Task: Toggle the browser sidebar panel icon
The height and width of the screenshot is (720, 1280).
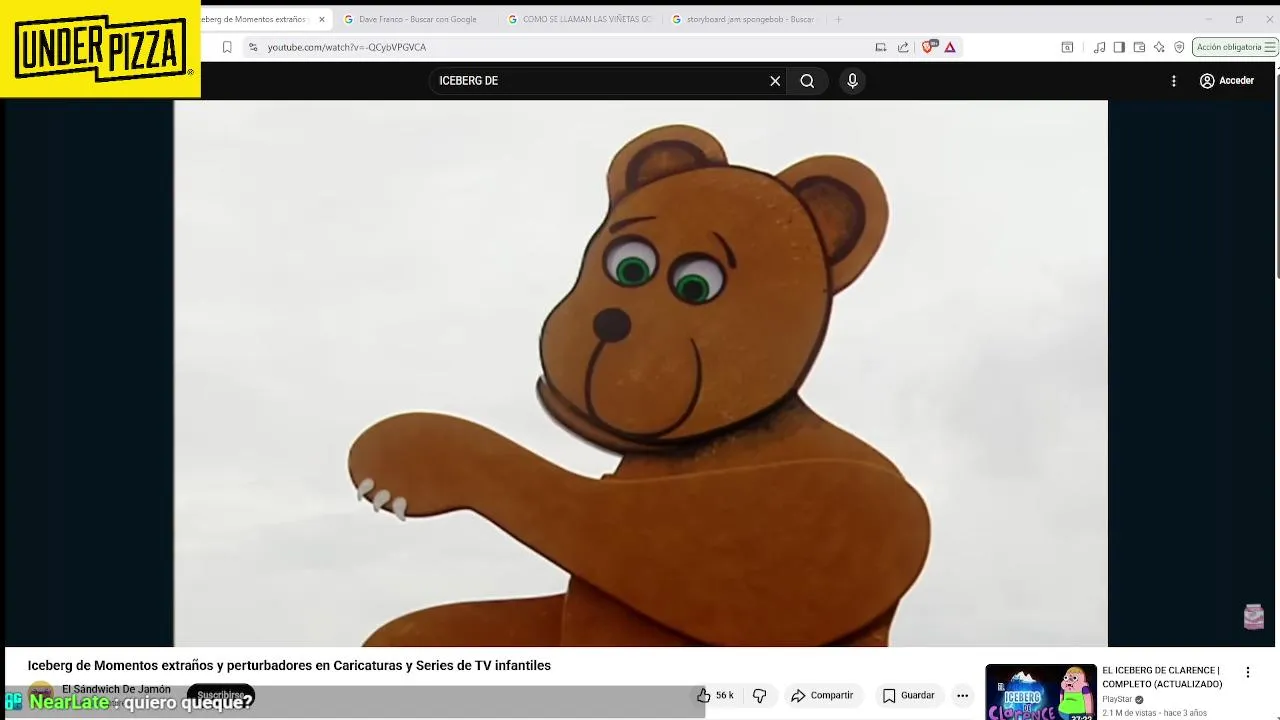Action: (x=1119, y=47)
